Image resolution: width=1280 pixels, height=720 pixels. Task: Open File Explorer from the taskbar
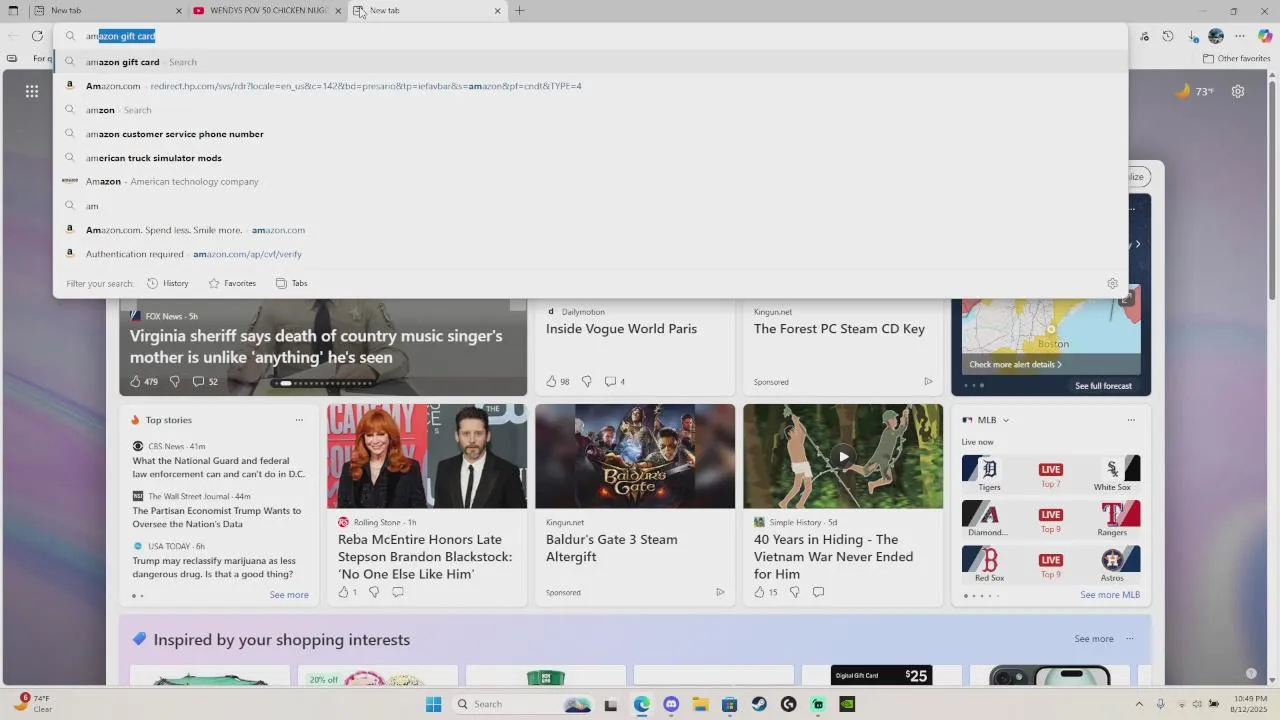700,704
